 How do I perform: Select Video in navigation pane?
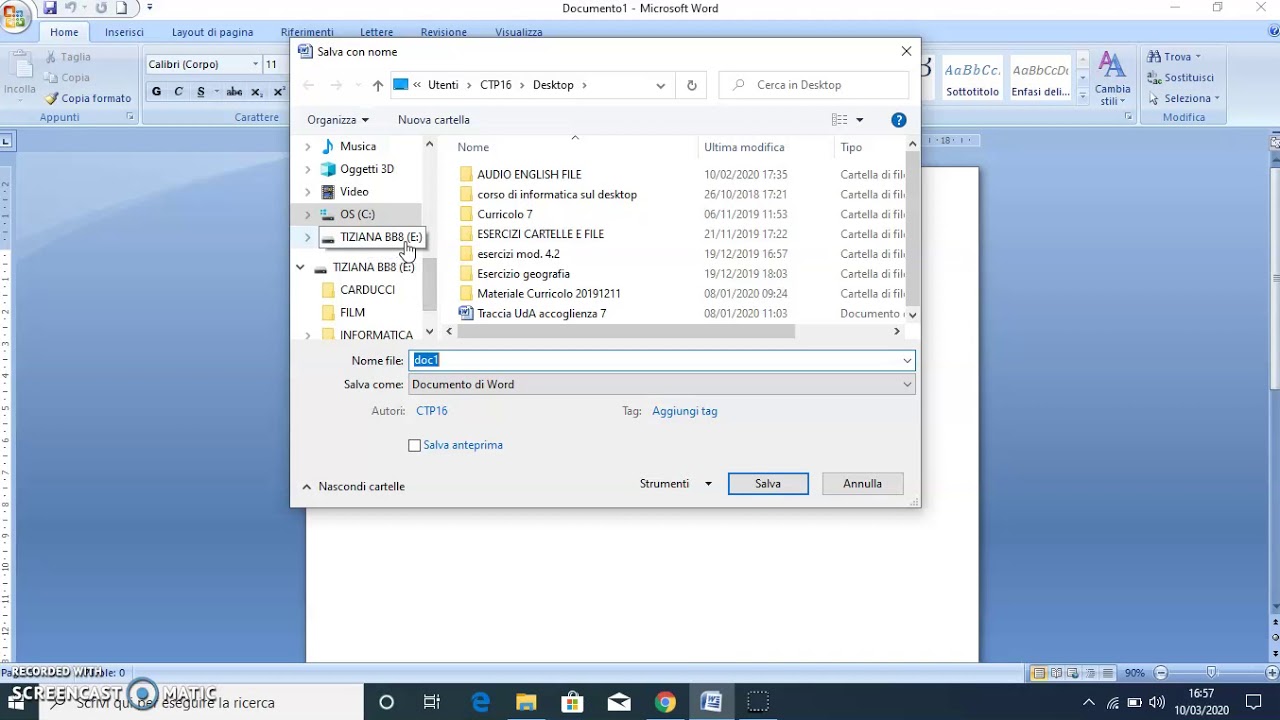point(354,192)
